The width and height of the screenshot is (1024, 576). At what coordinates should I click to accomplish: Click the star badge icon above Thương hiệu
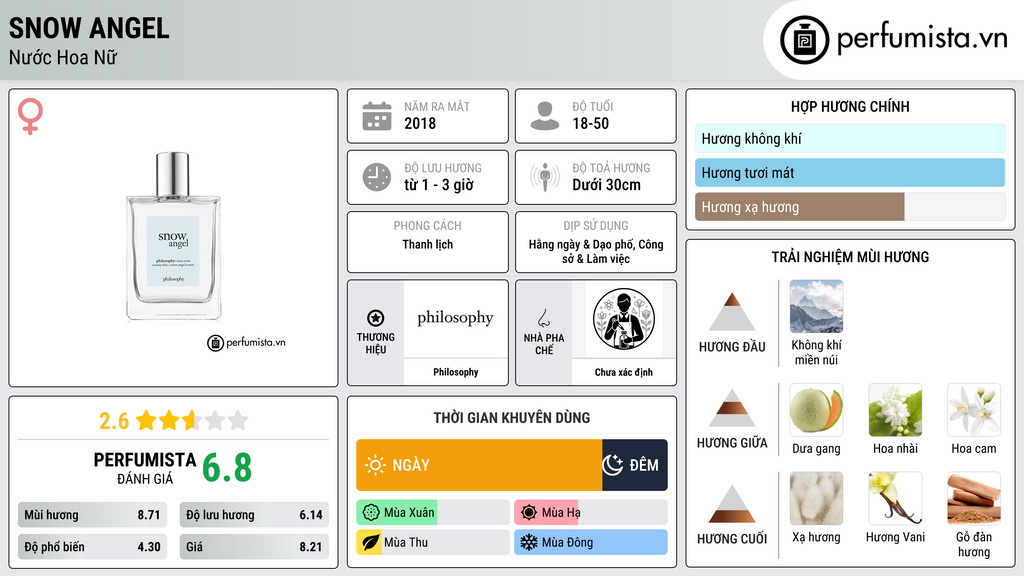coord(376,318)
